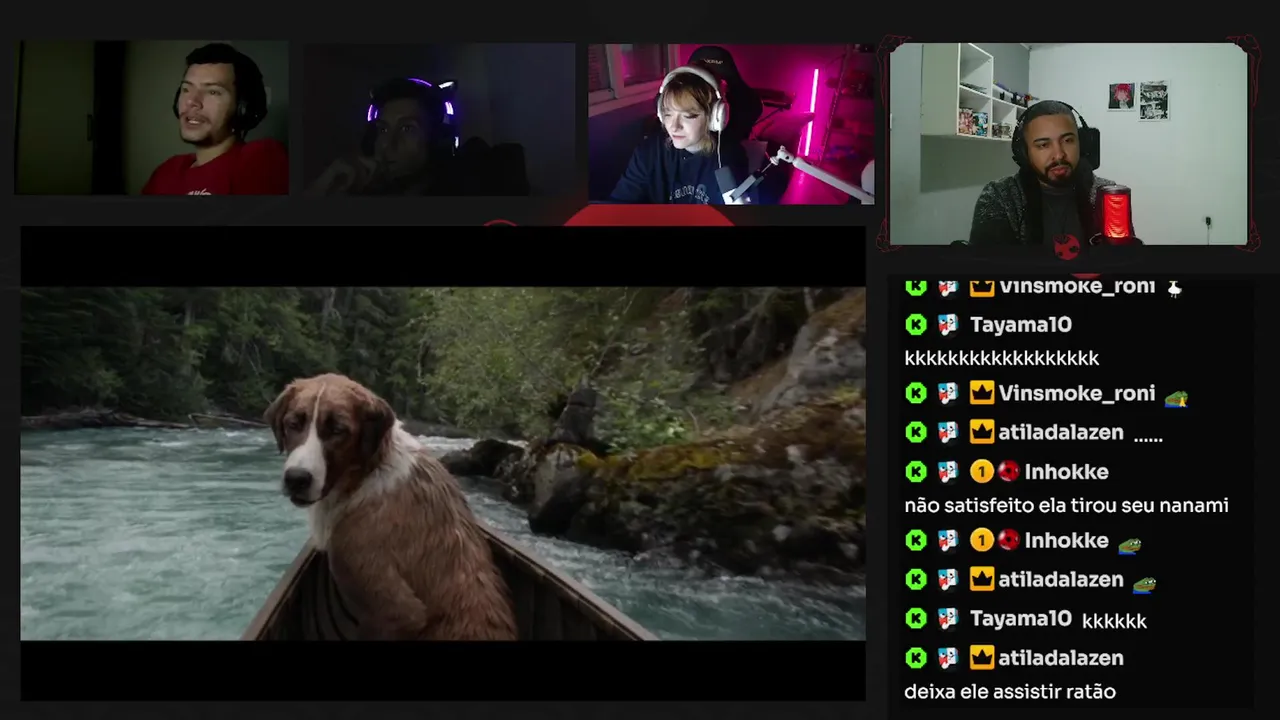Screen dimensions: 1280x720
Task: Click Kick badge beside Tayama10's kkkkkkkkkkkkkkkkkk message
Action: (916, 324)
